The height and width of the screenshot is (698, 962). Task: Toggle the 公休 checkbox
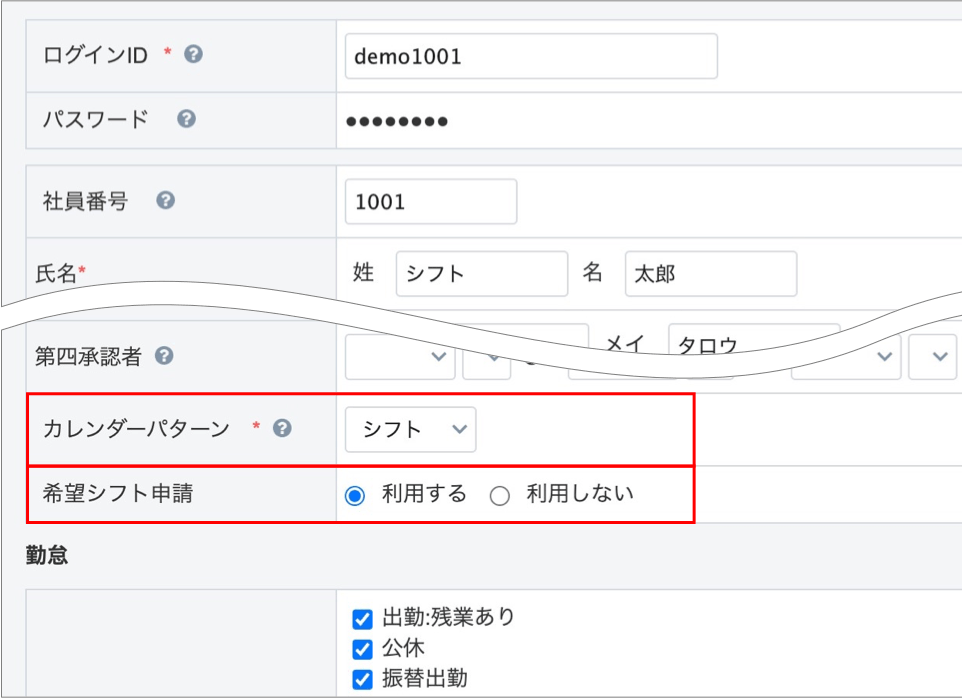pos(363,649)
